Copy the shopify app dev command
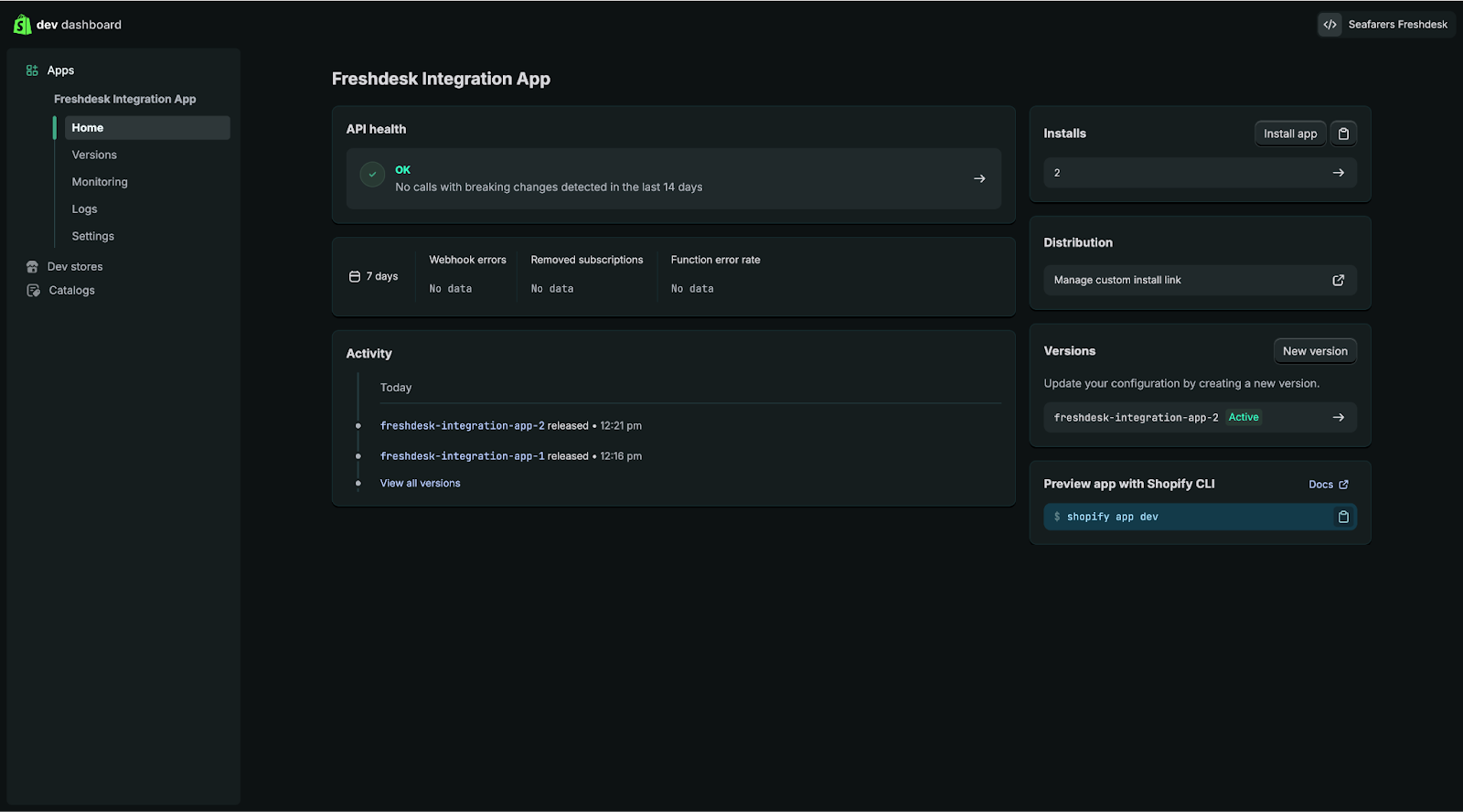The image size is (1463, 812). [1343, 518]
